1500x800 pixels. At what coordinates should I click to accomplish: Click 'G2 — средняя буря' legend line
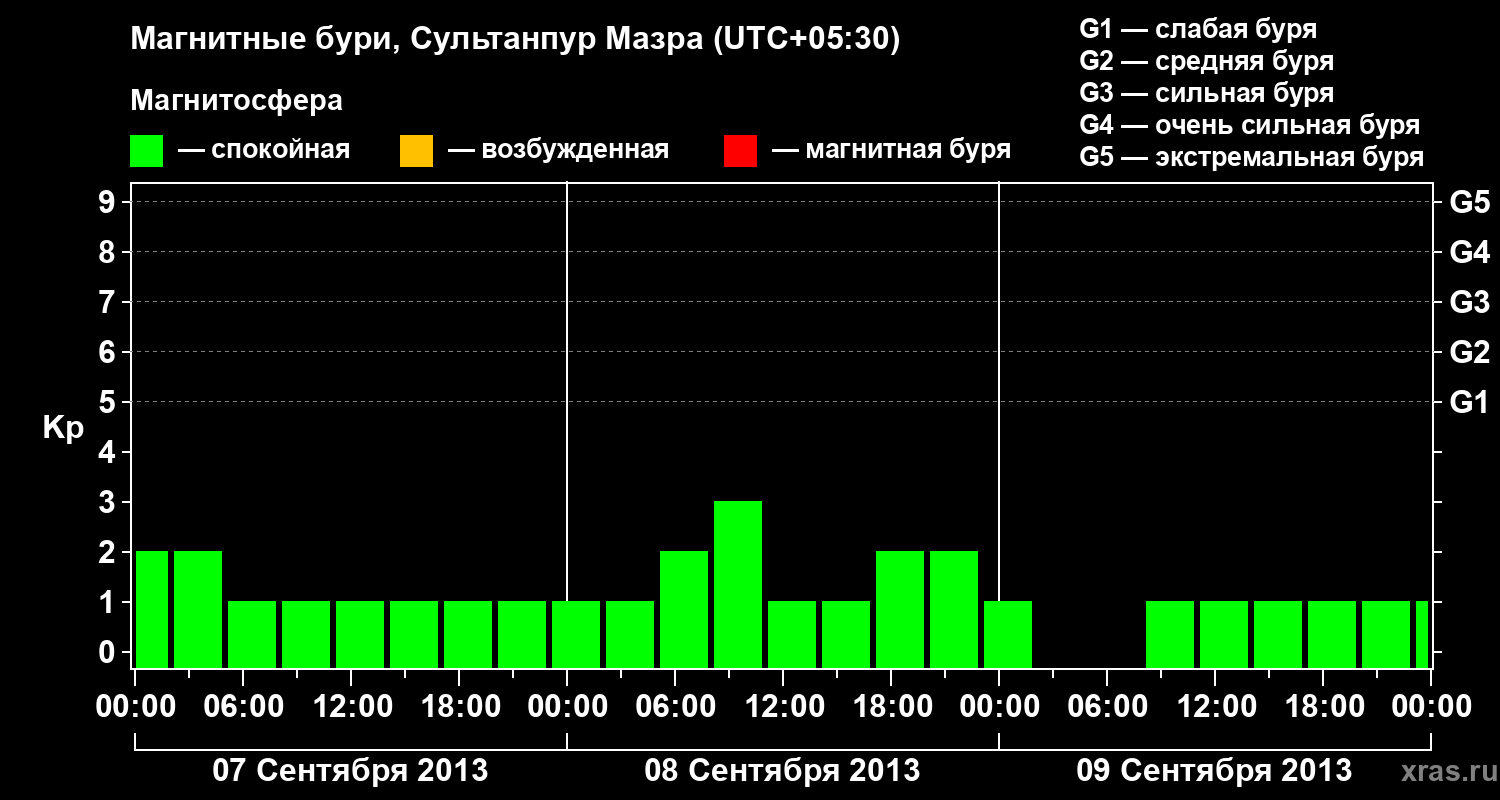tap(1207, 61)
